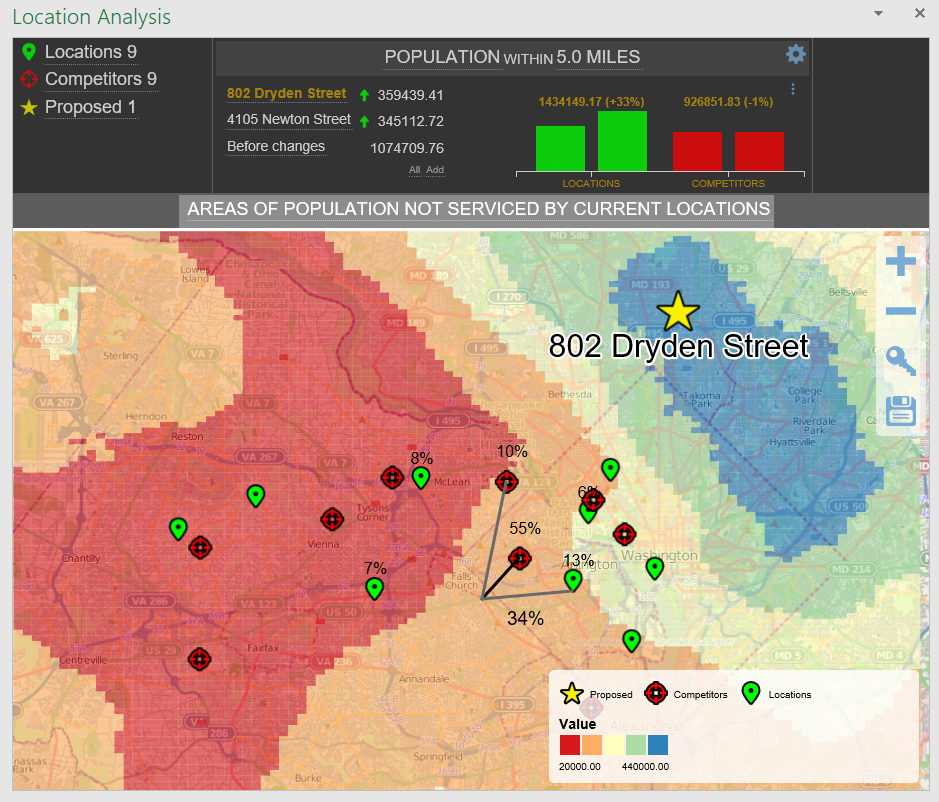Image resolution: width=939 pixels, height=802 pixels.
Task: Click the northernmost green location pin
Action: (610, 468)
